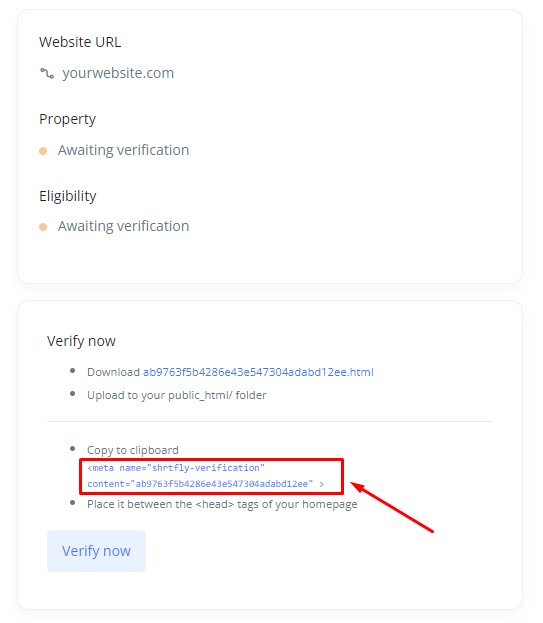Click the link icon beside yourwebsite.com

click(x=46, y=73)
